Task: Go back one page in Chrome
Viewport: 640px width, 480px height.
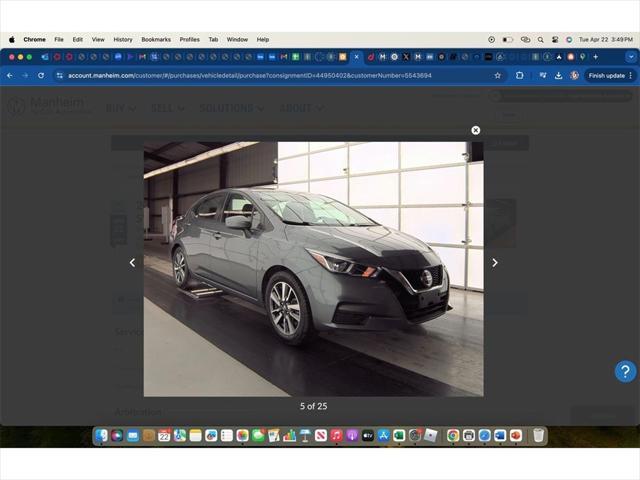Action: tap(10, 76)
